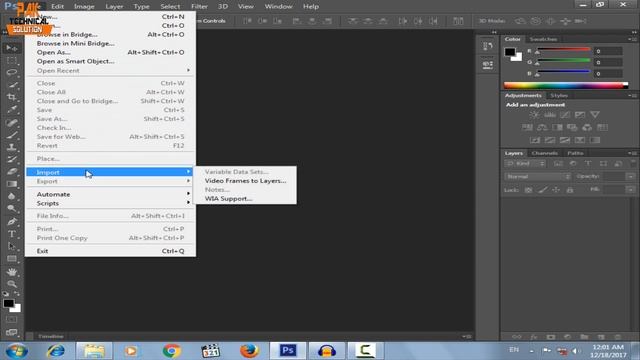Switch to the Swatches tab
Image resolution: width=640 pixels, height=360 pixels.
tap(543, 39)
